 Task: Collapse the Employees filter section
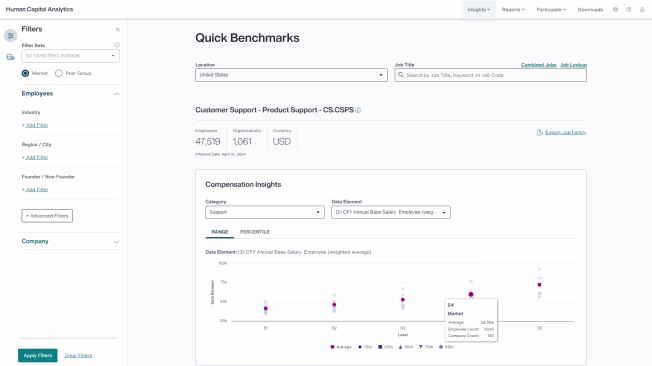pyautogui.click(x=116, y=94)
